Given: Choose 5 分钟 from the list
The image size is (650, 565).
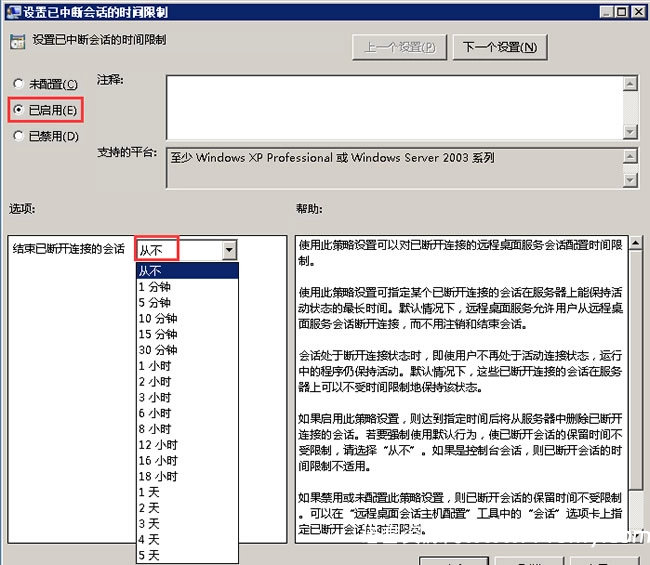Looking at the screenshot, I should [187, 302].
